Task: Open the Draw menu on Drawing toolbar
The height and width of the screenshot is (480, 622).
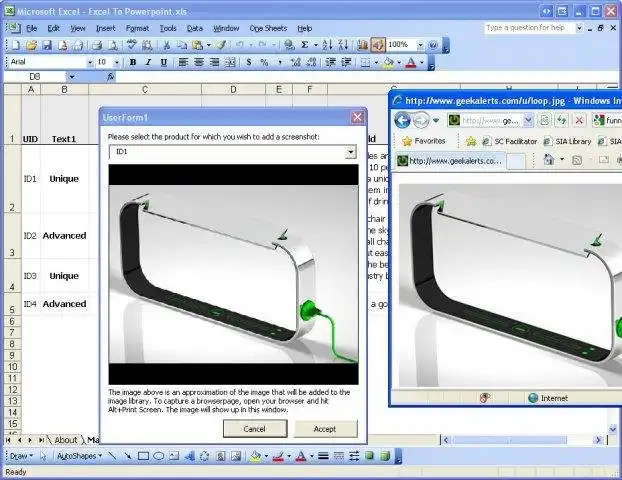Action: point(21,456)
